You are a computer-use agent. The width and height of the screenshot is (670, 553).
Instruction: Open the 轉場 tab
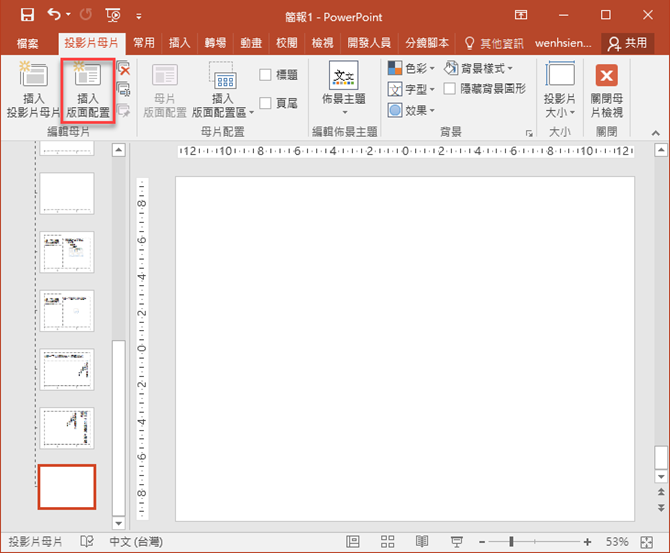tap(215, 43)
